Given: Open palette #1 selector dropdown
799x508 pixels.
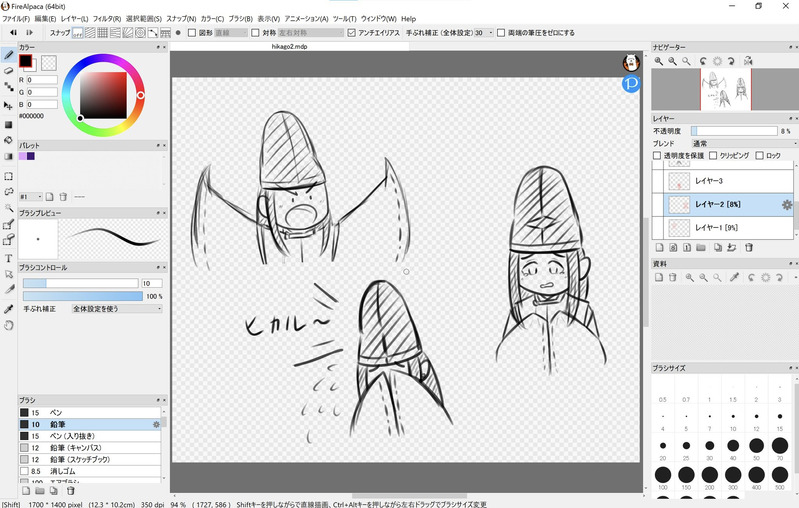Looking at the screenshot, I should point(31,197).
